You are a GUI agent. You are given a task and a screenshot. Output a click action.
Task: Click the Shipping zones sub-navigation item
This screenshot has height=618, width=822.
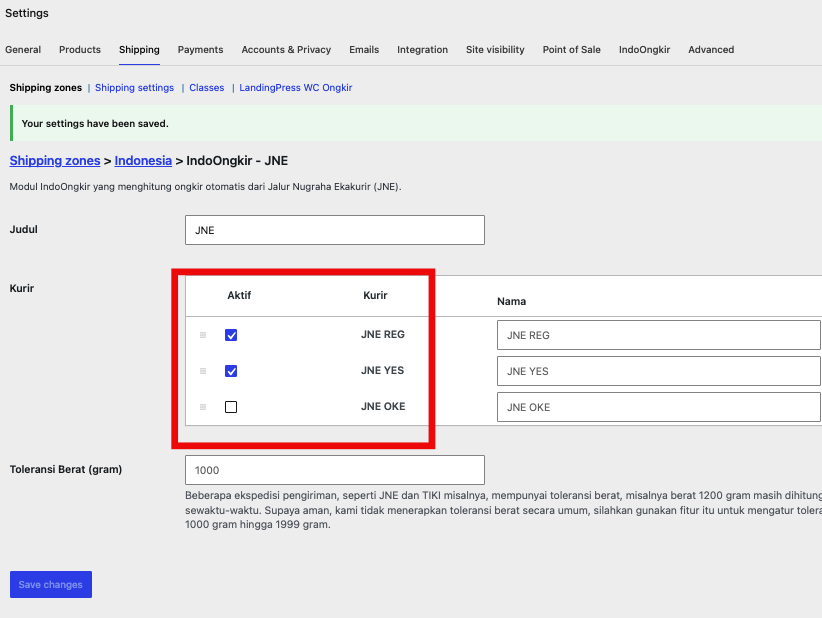tap(46, 88)
